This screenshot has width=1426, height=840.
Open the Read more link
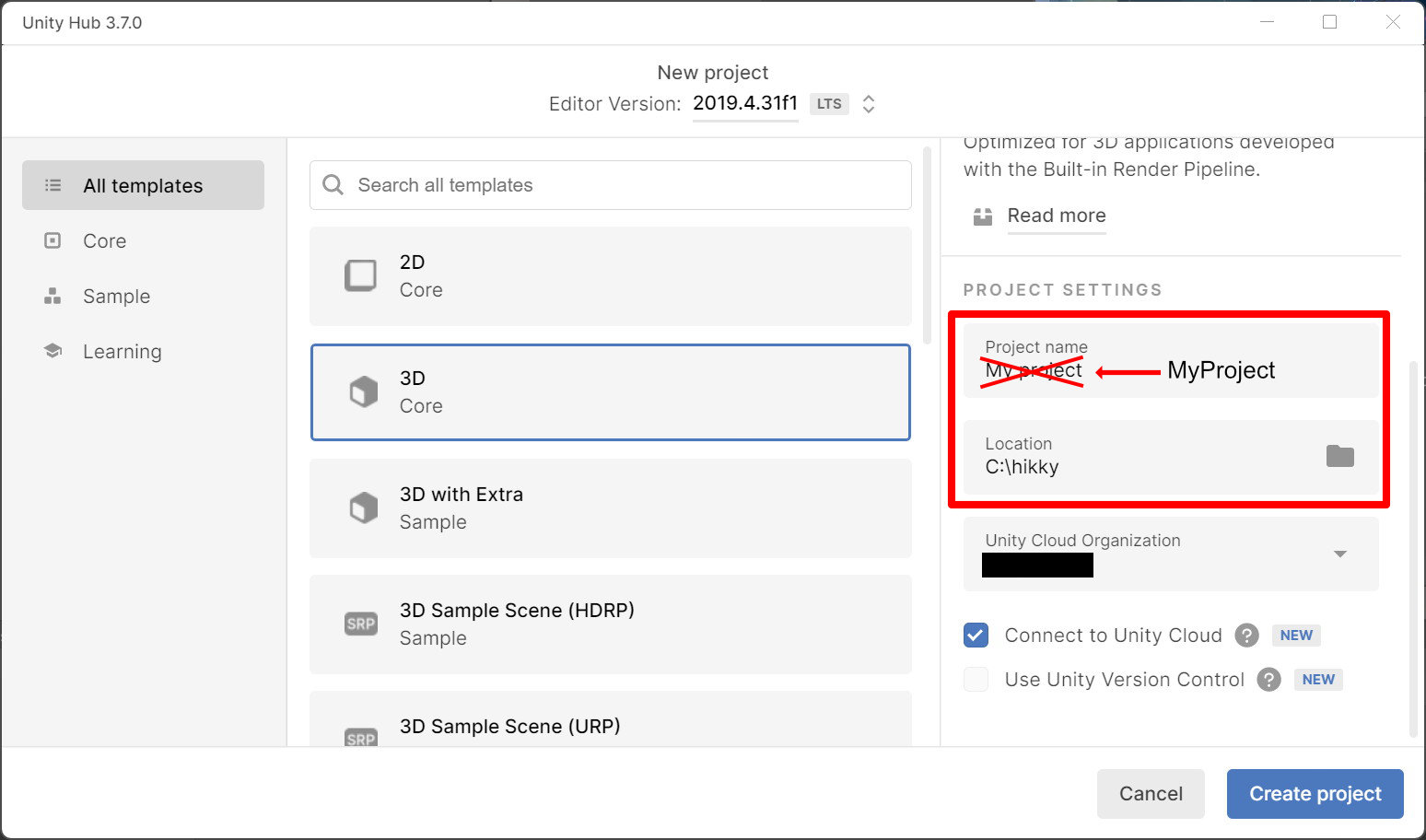pos(1056,216)
